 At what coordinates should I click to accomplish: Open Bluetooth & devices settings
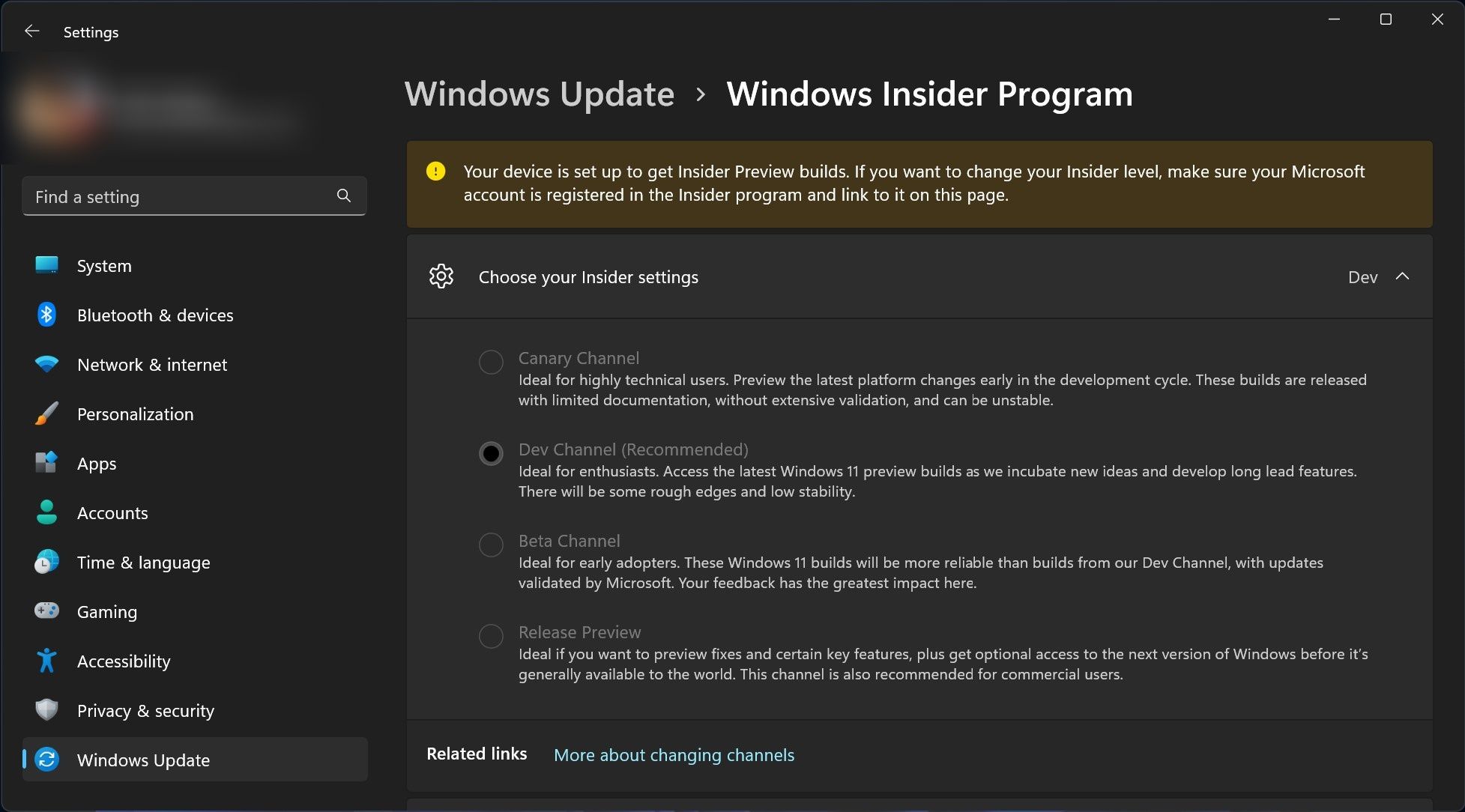[x=46, y=315]
